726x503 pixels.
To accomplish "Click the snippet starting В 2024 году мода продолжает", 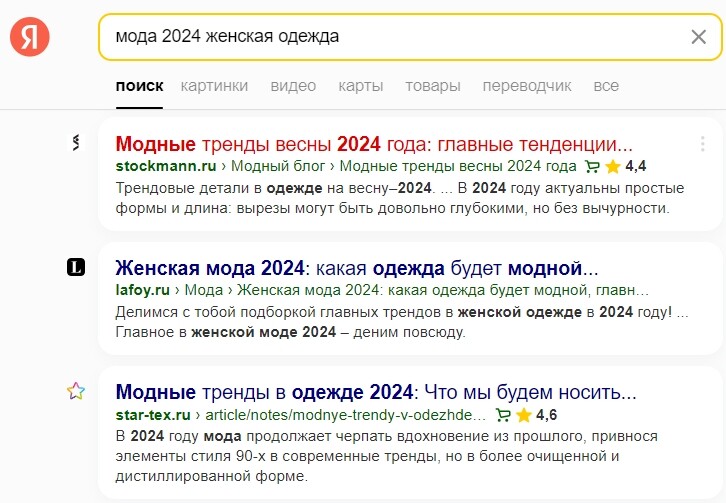I will [387, 456].
